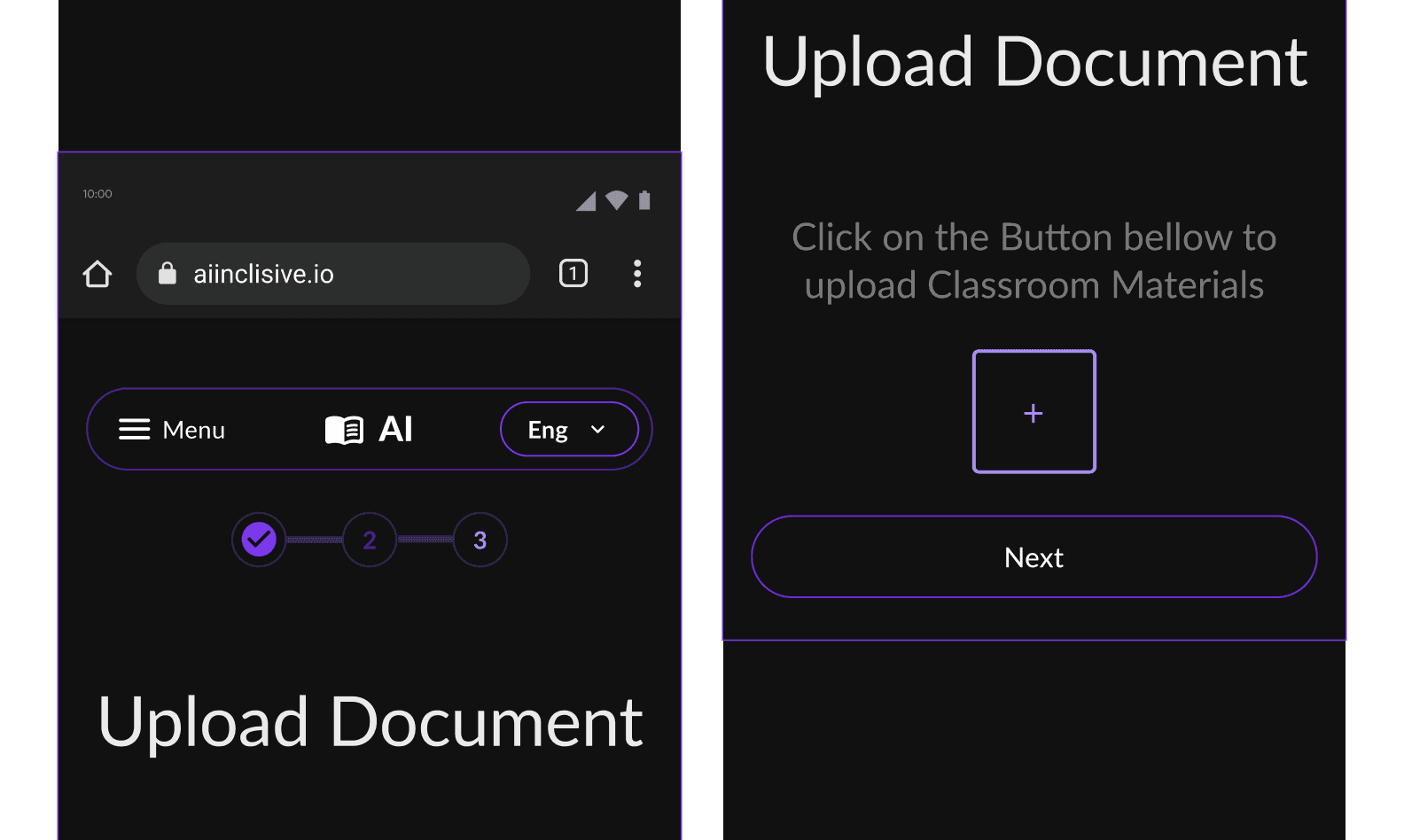
Task: Click the Wi-Fi status icon
Action: pyautogui.click(x=617, y=200)
